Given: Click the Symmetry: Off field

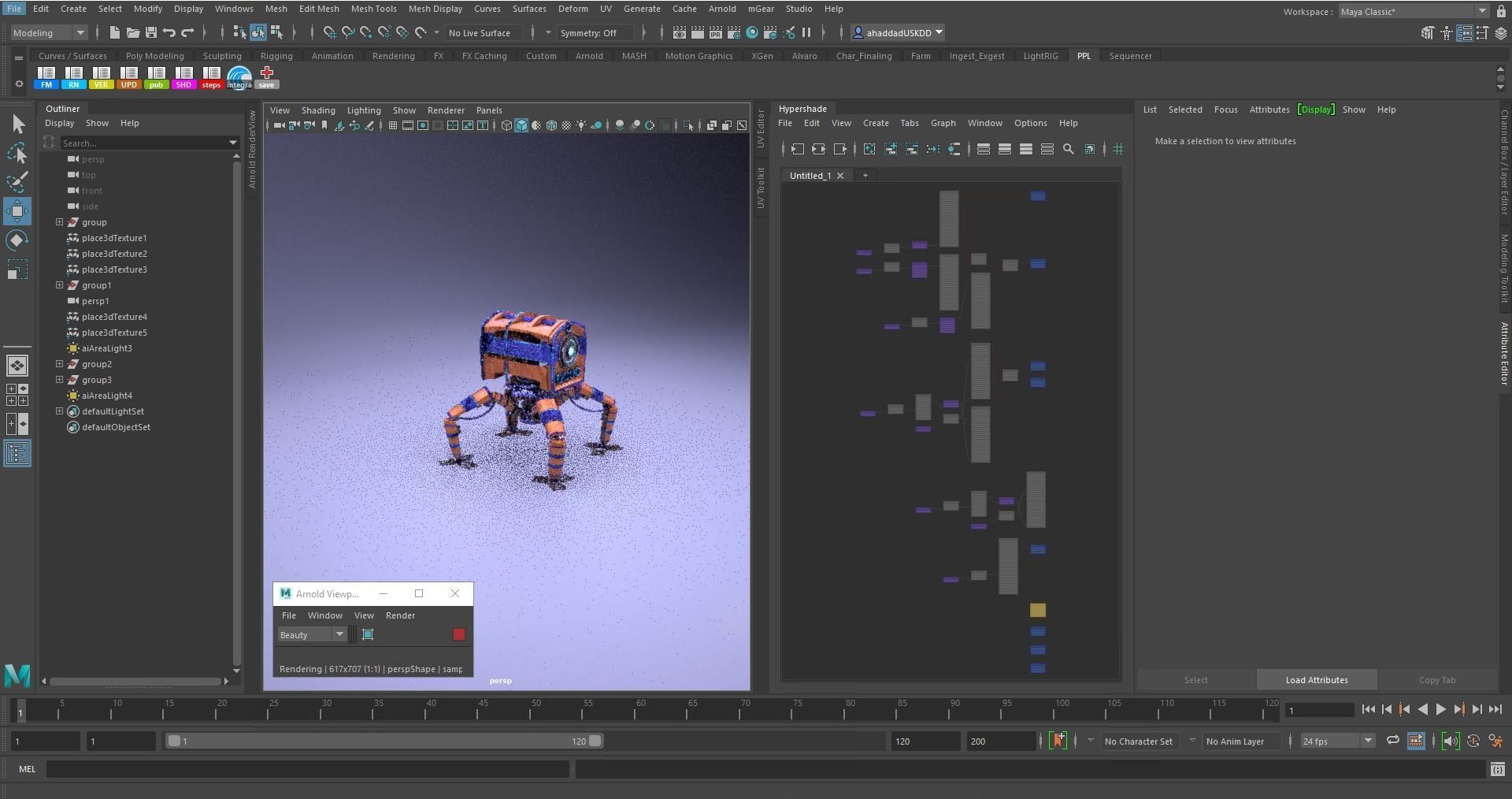Looking at the screenshot, I should click(x=595, y=33).
